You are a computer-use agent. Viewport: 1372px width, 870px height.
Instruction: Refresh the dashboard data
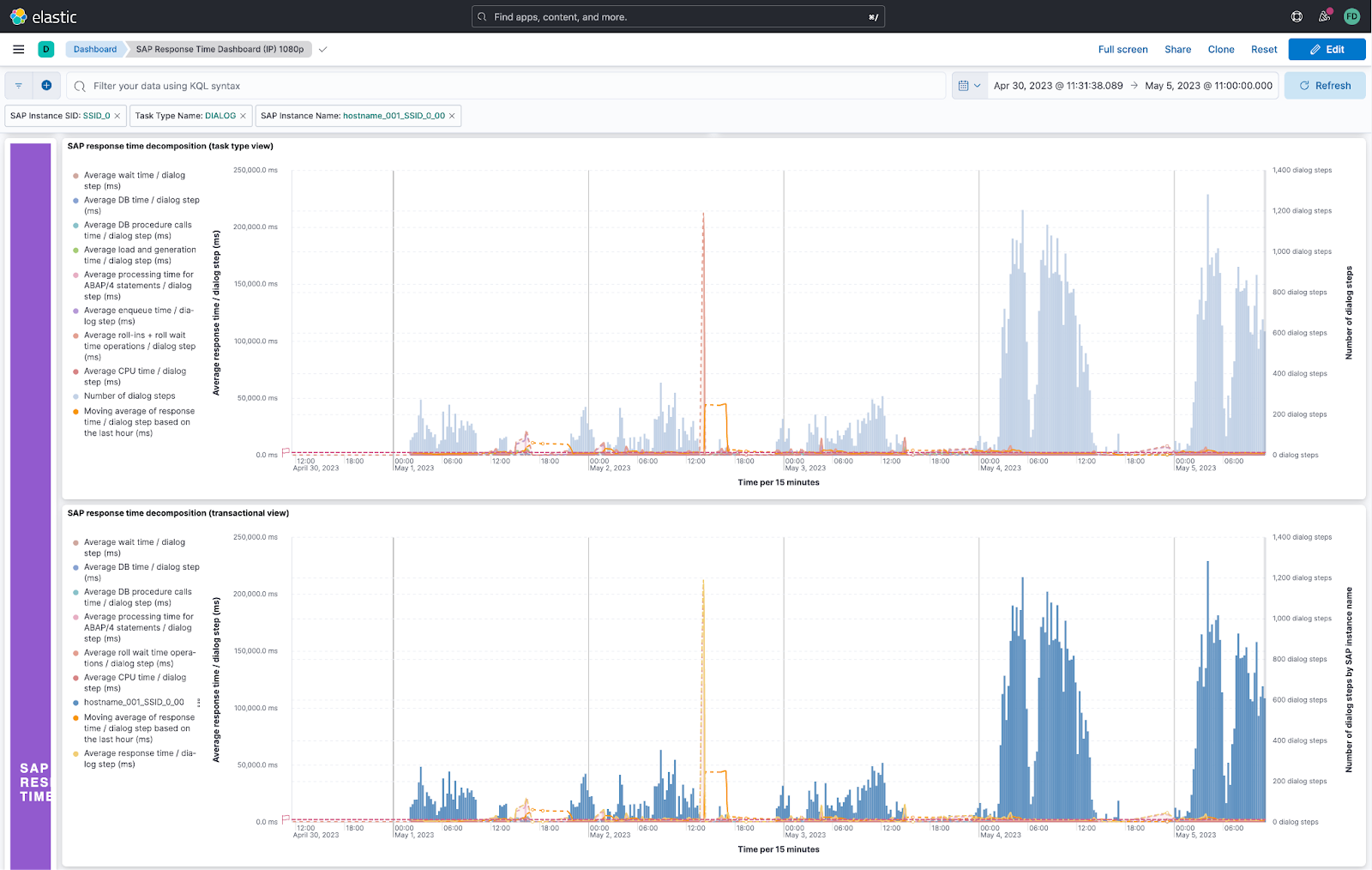(1325, 86)
